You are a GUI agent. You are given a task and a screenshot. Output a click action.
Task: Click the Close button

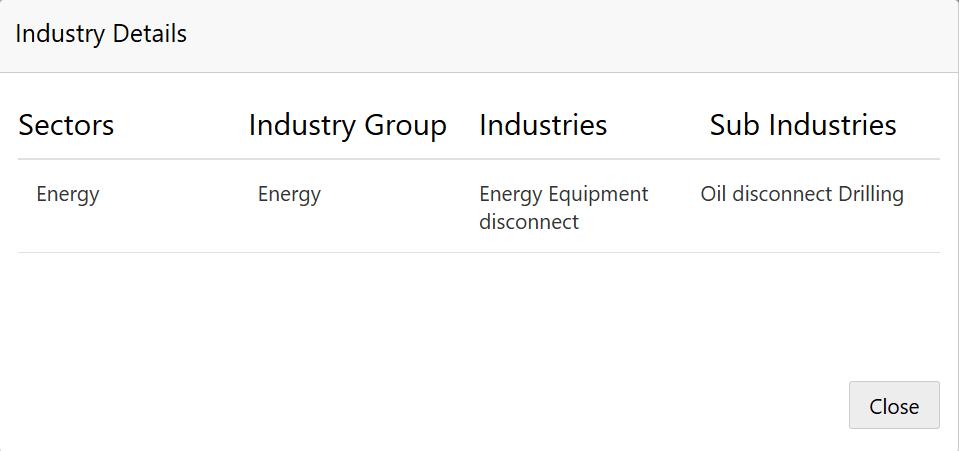[x=893, y=406]
